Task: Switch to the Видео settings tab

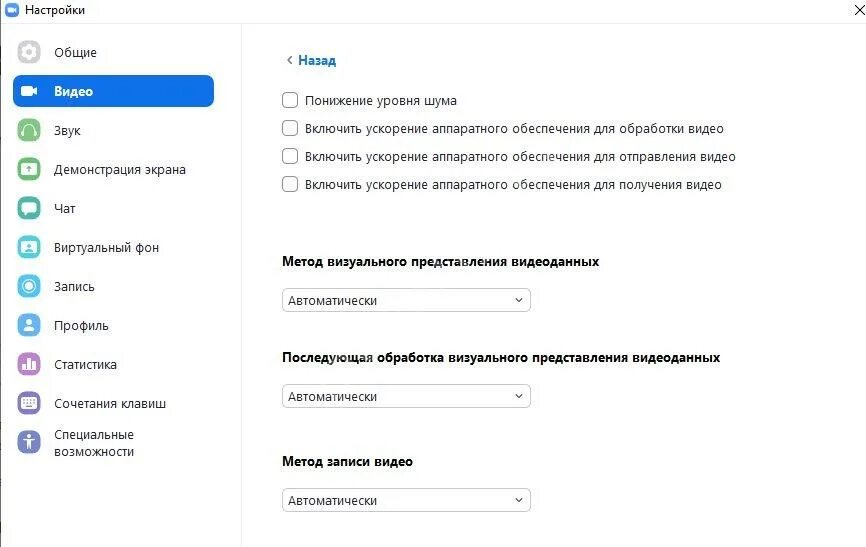Action: 113,91
